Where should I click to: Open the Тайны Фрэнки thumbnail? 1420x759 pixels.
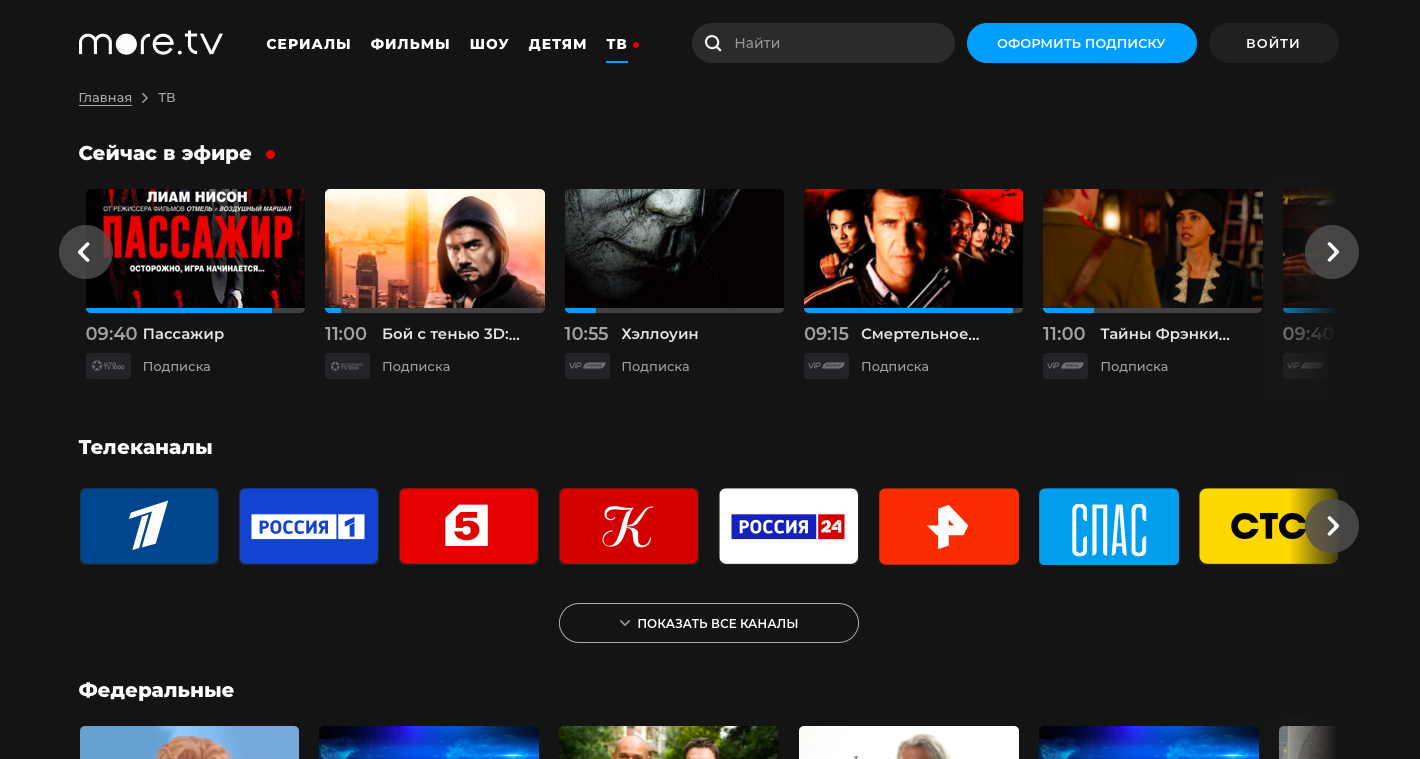pos(1152,248)
